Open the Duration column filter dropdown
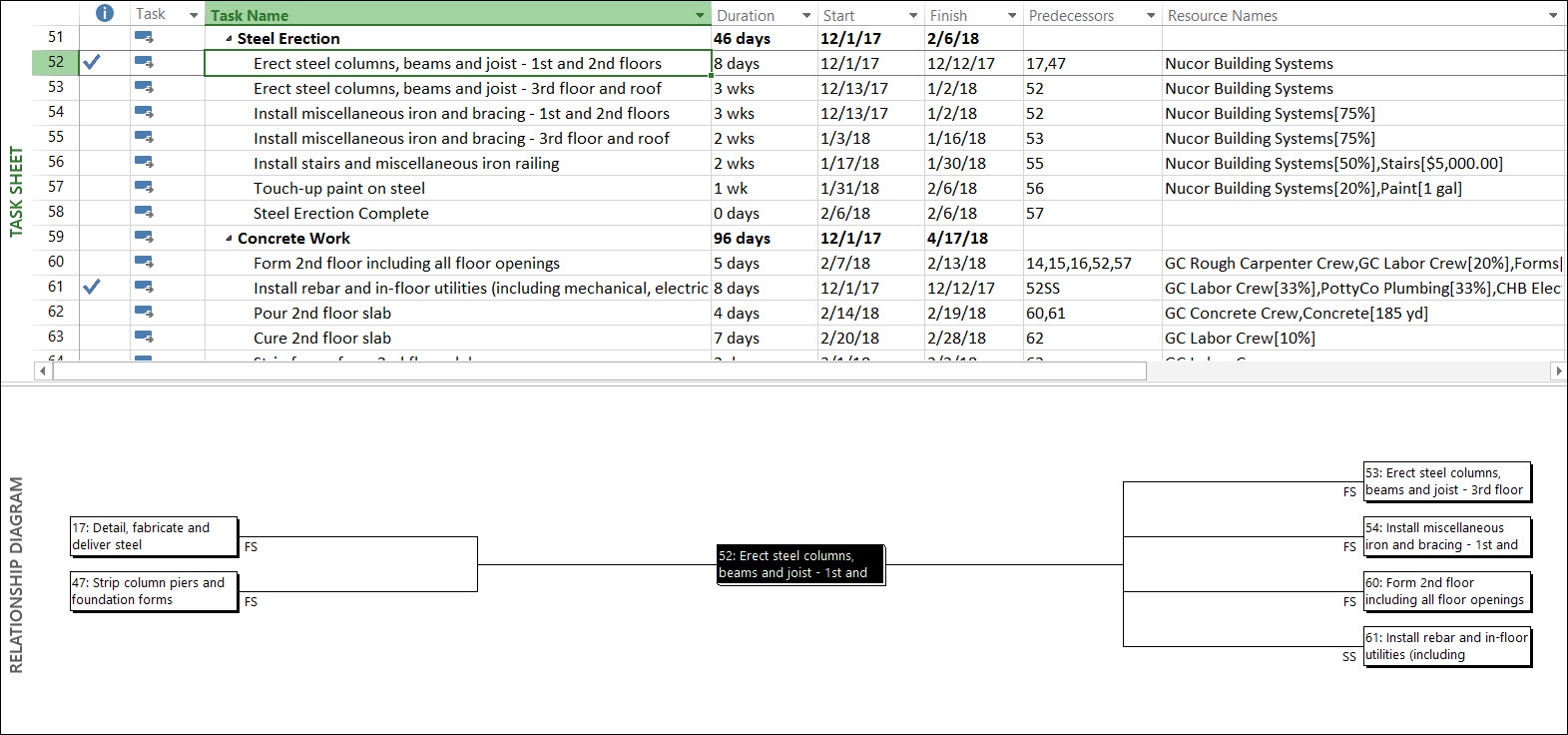Viewport: 1568px width, 735px height. [806, 15]
